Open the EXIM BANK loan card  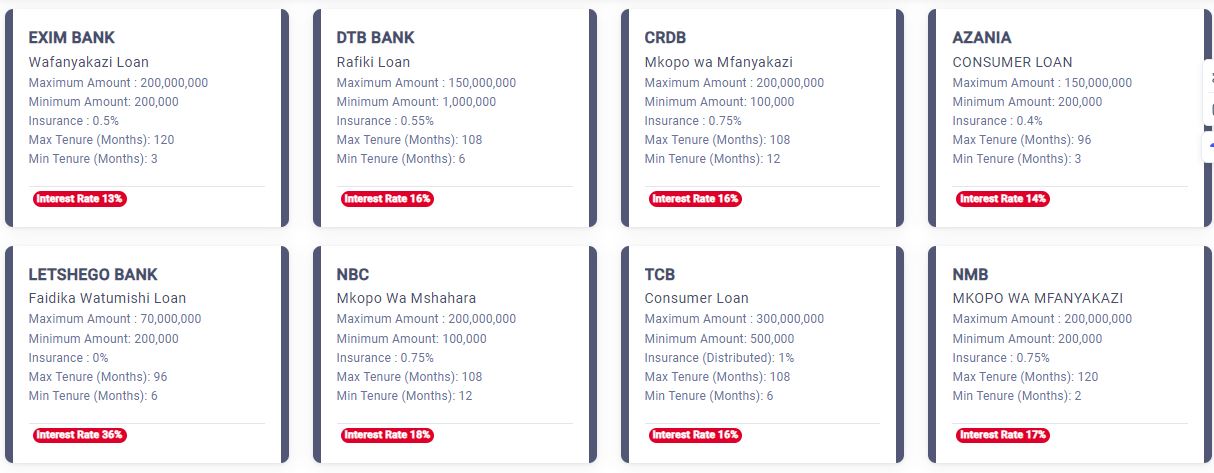point(146,118)
